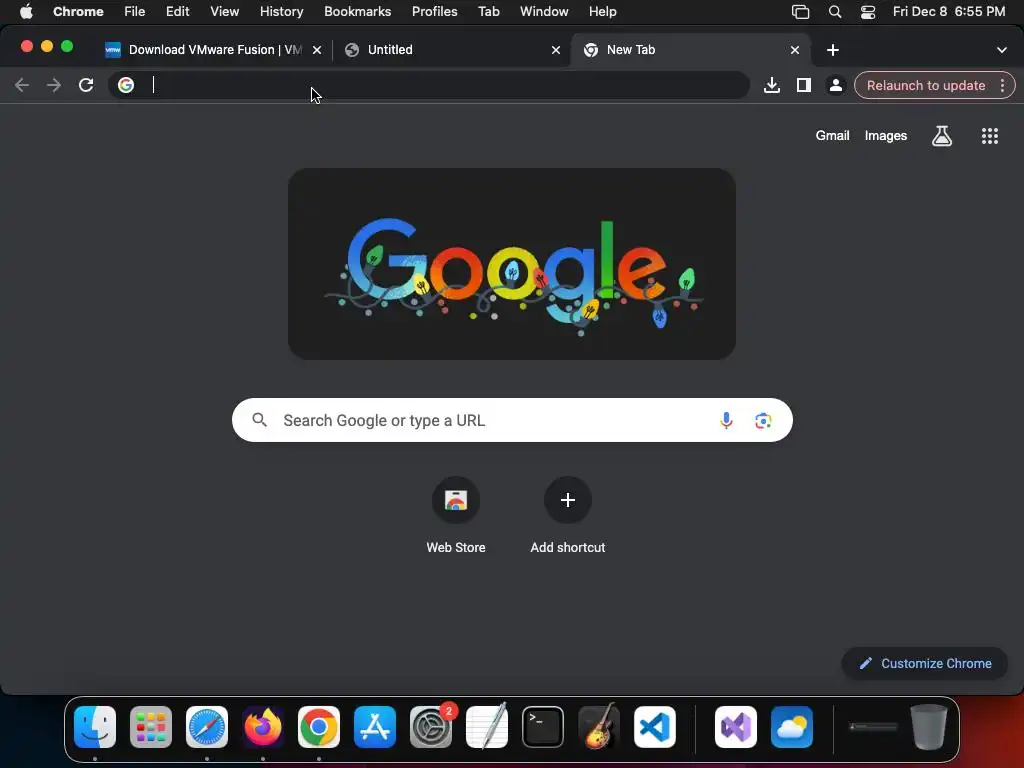Open the View menu

225,12
